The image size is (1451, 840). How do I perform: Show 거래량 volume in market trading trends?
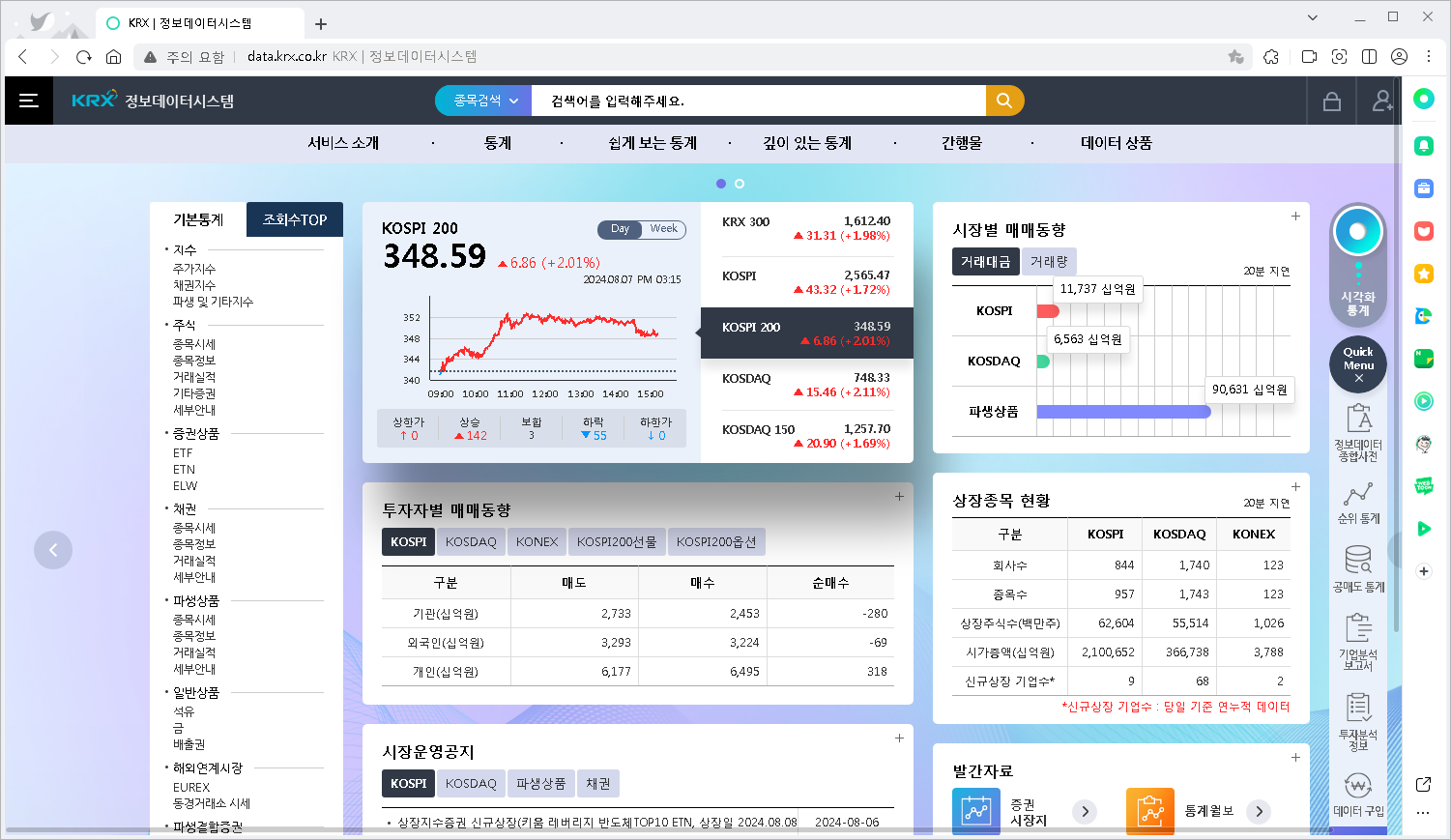click(x=1051, y=261)
